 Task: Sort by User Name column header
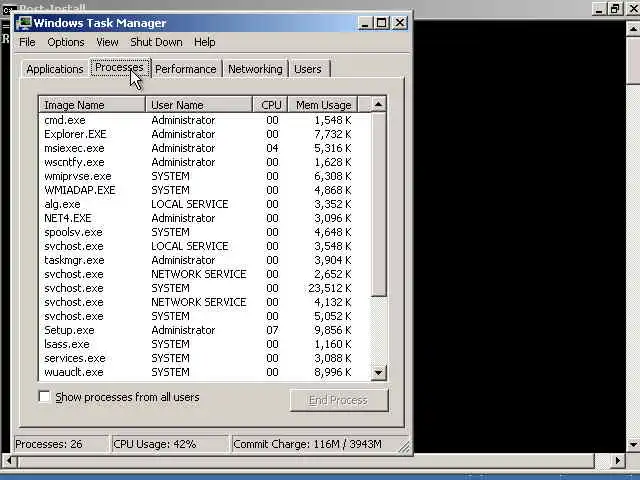click(199, 105)
